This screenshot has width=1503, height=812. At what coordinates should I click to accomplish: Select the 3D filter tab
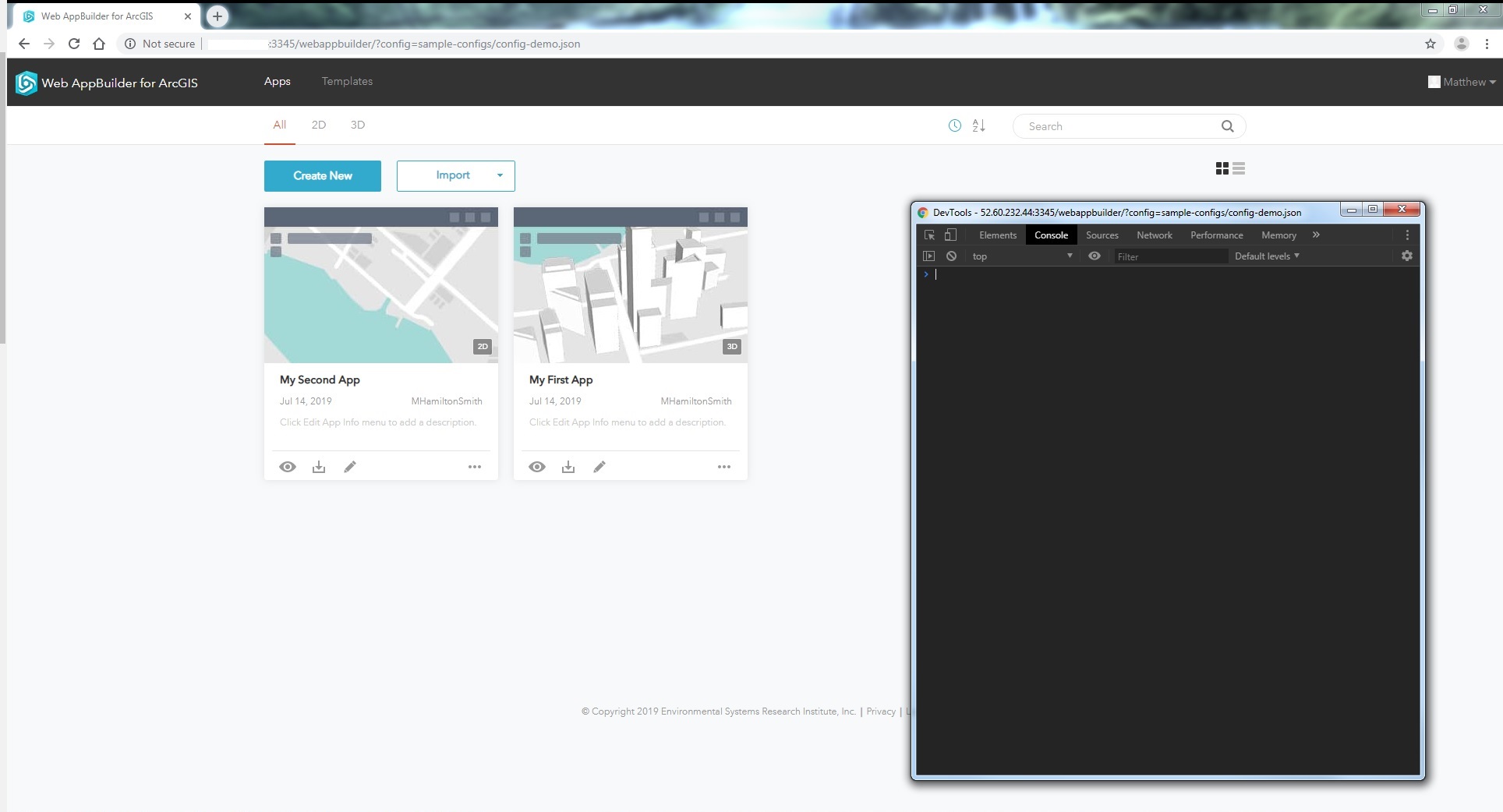(x=358, y=125)
